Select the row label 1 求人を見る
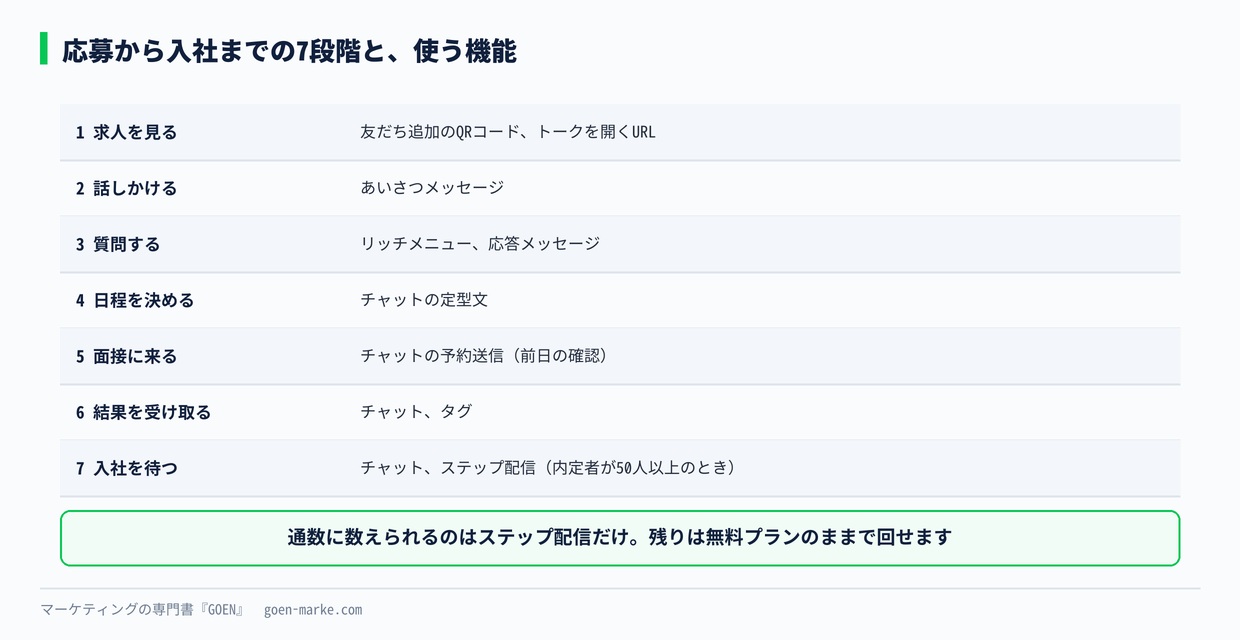 click(126, 132)
